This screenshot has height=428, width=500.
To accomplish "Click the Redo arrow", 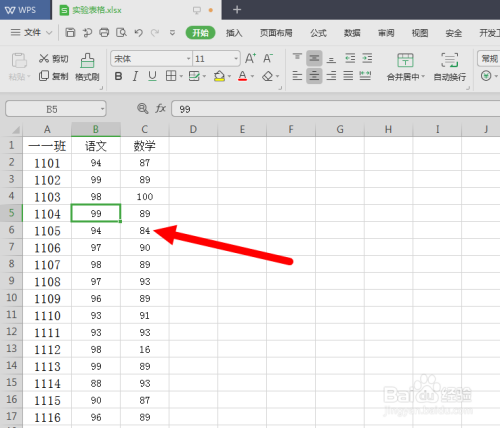I will (x=155, y=33).
